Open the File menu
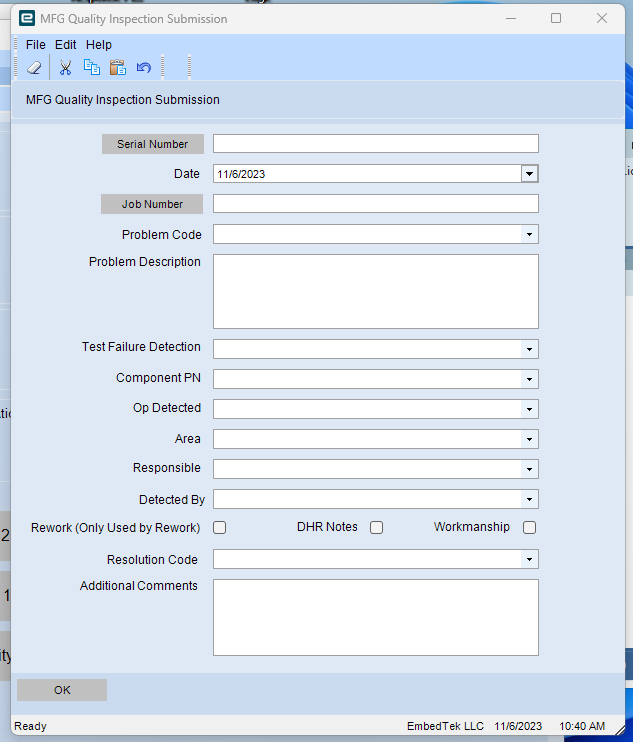633x742 pixels. point(35,45)
